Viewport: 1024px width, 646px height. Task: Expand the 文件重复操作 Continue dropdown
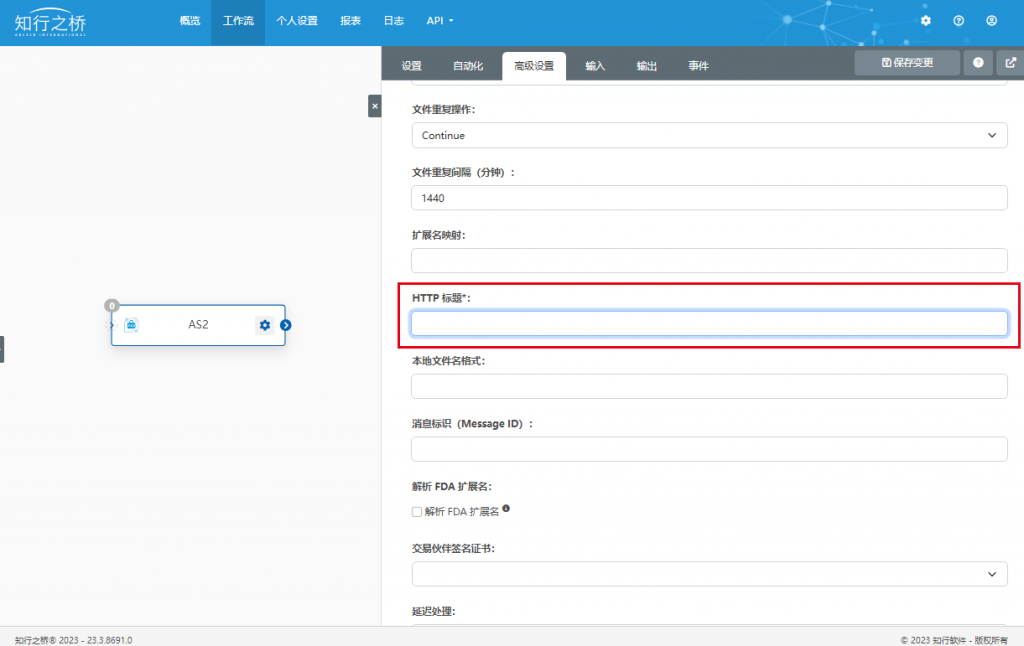click(709, 135)
